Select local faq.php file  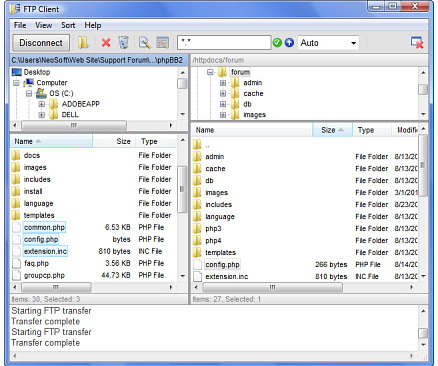[x=36, y=263]
